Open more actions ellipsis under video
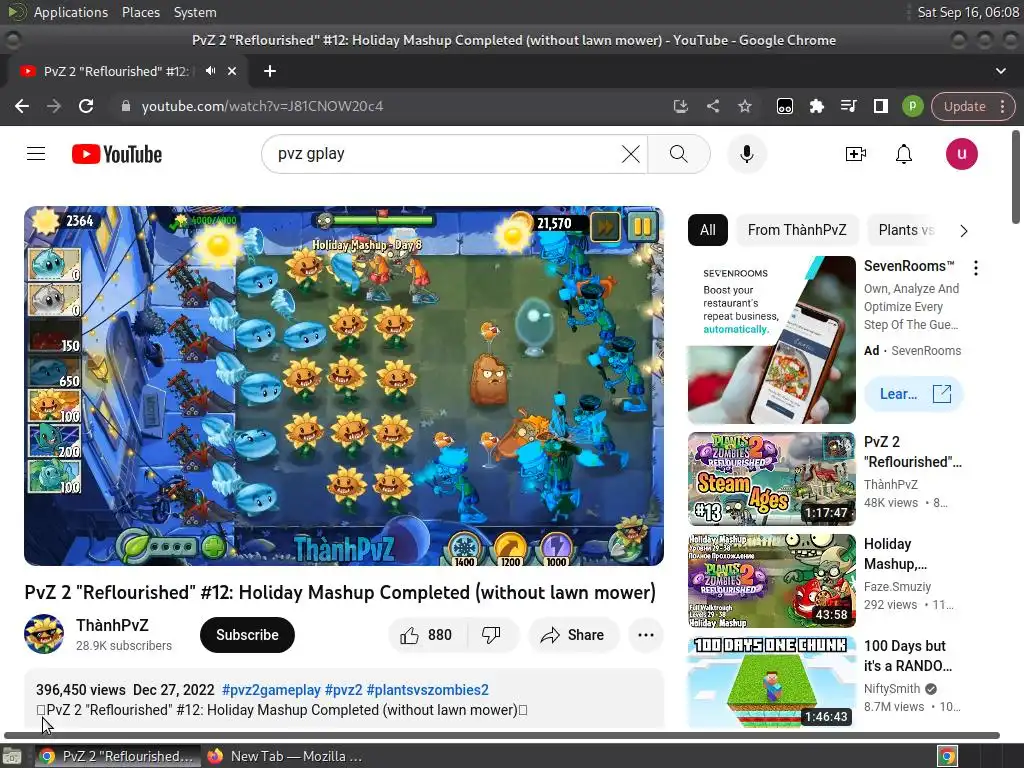This screenshot has width=1024, height=768. click(645, 635)
